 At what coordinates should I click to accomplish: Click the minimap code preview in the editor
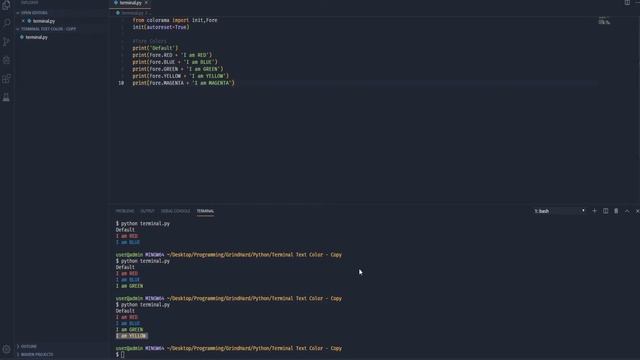[604, 21]
